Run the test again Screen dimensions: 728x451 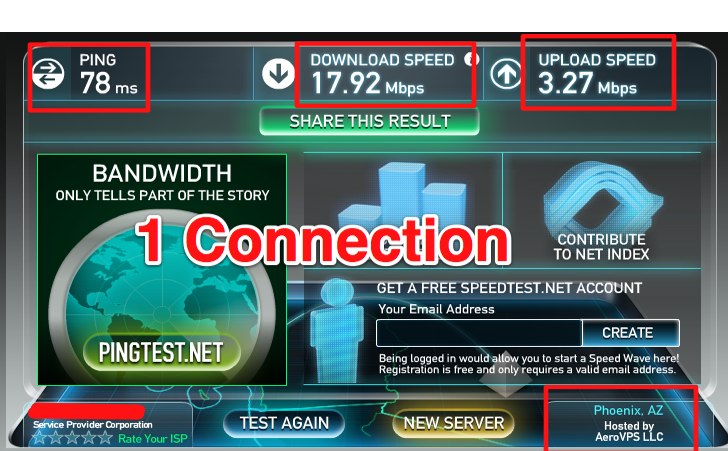click(x=284, y=423)
